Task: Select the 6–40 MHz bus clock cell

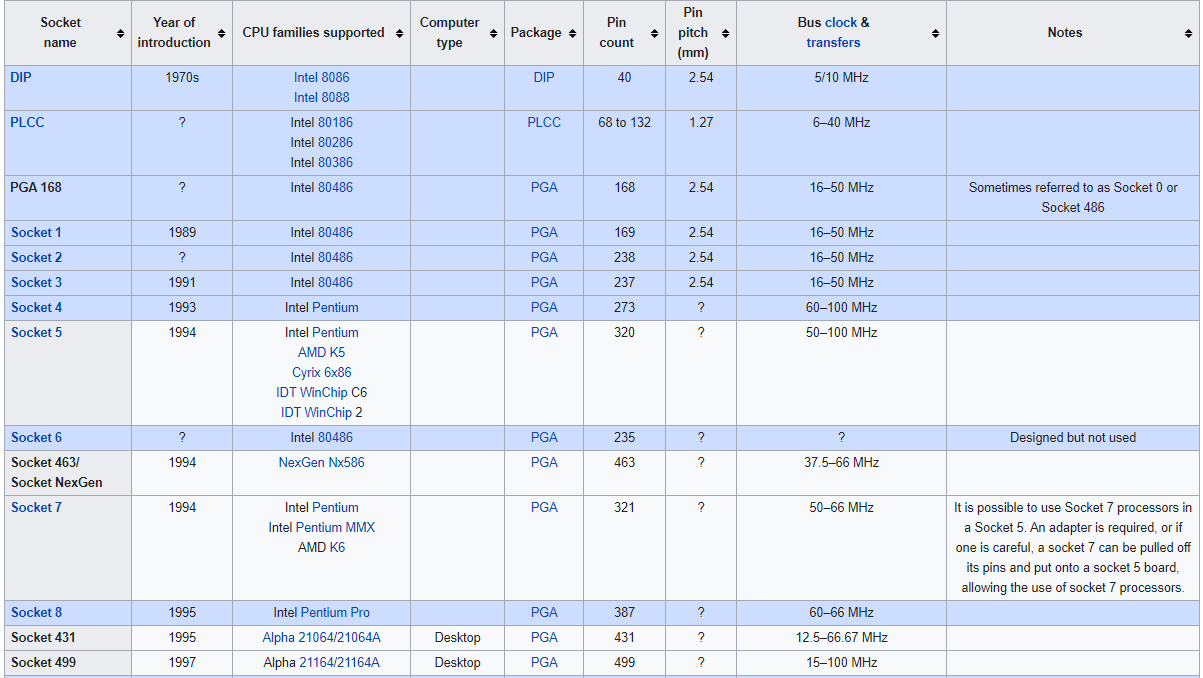Action: click(x=842, y=143)
